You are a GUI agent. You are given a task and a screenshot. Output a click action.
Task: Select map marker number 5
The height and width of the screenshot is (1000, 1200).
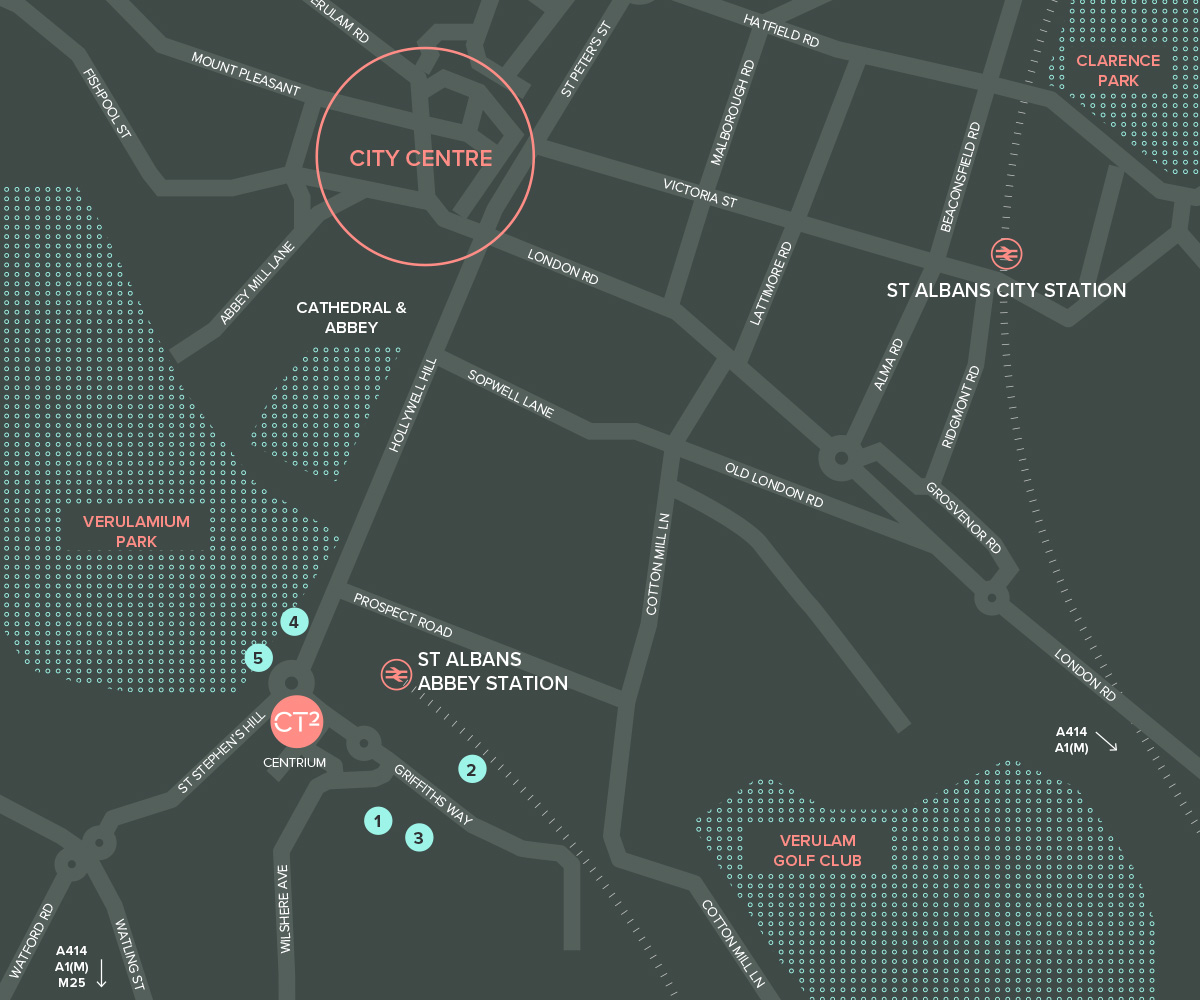coord(259,658)
